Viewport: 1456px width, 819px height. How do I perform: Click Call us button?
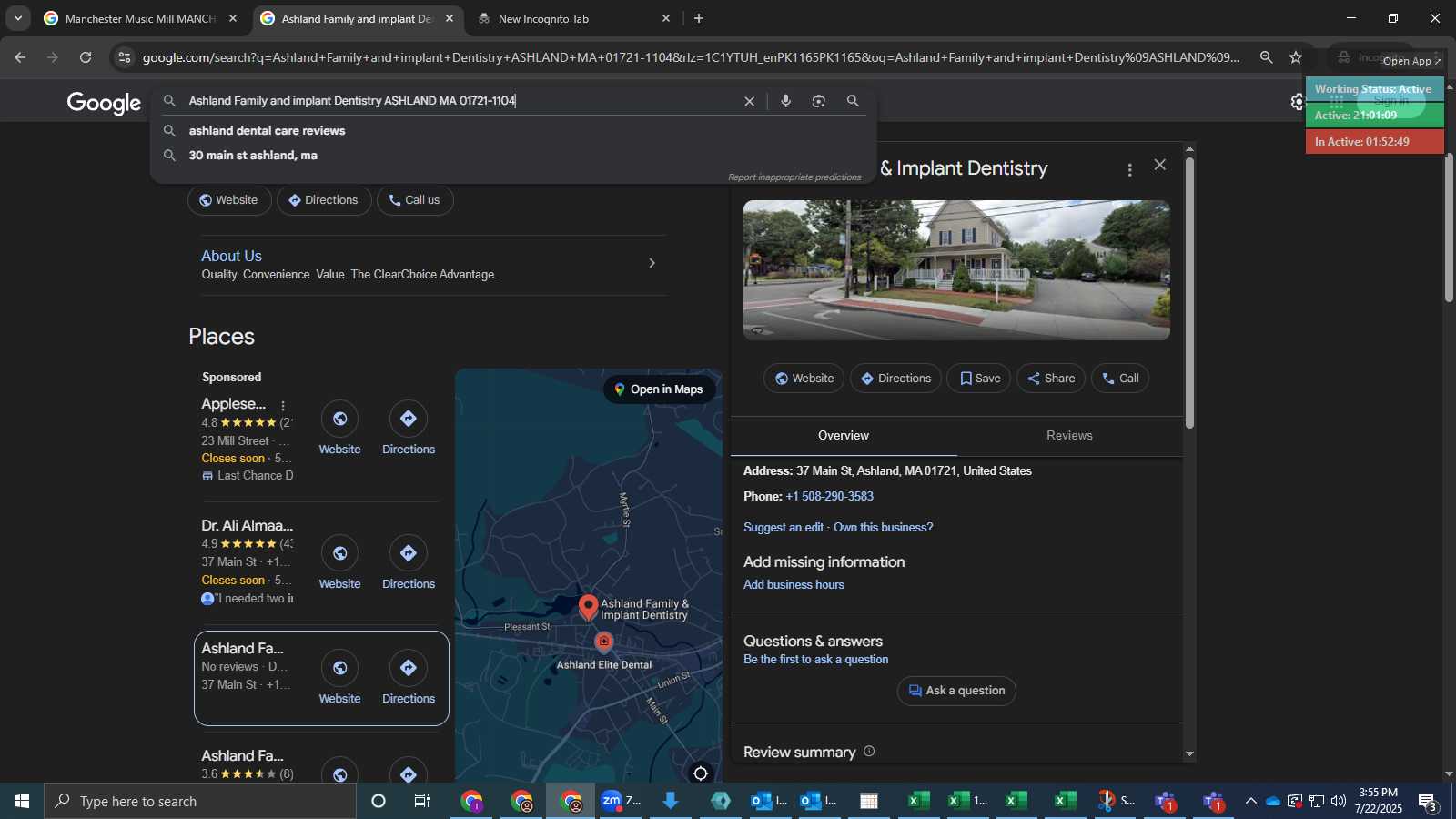415,200
